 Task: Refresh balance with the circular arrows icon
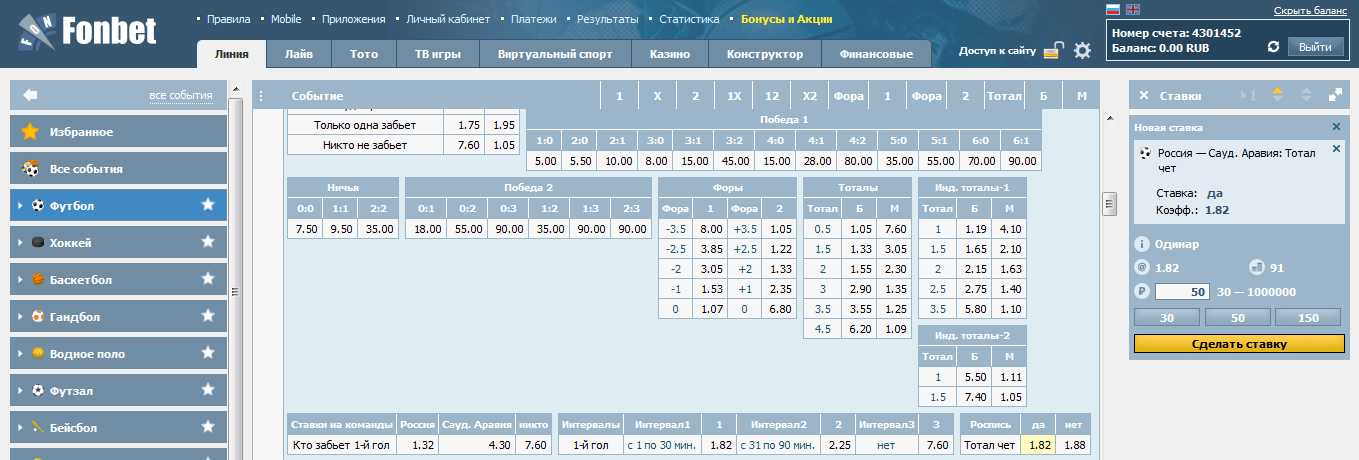1273,47
